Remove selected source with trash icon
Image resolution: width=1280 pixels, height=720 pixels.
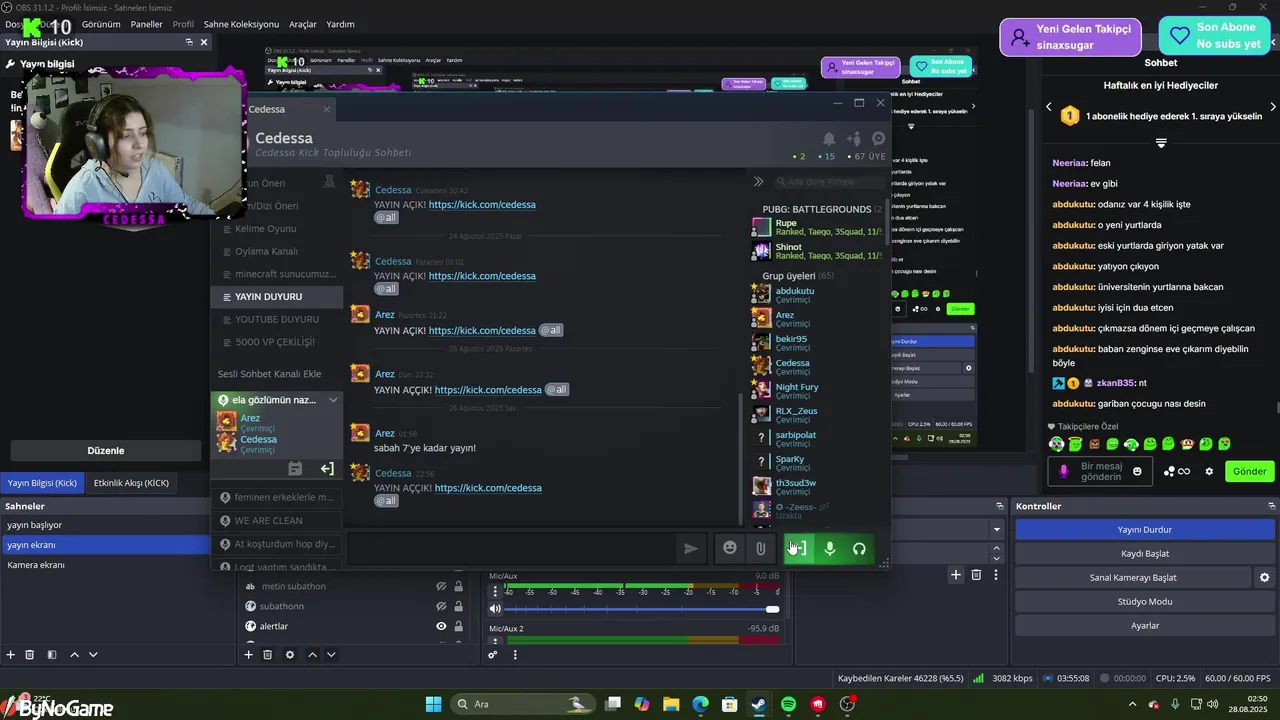point(267,655)
